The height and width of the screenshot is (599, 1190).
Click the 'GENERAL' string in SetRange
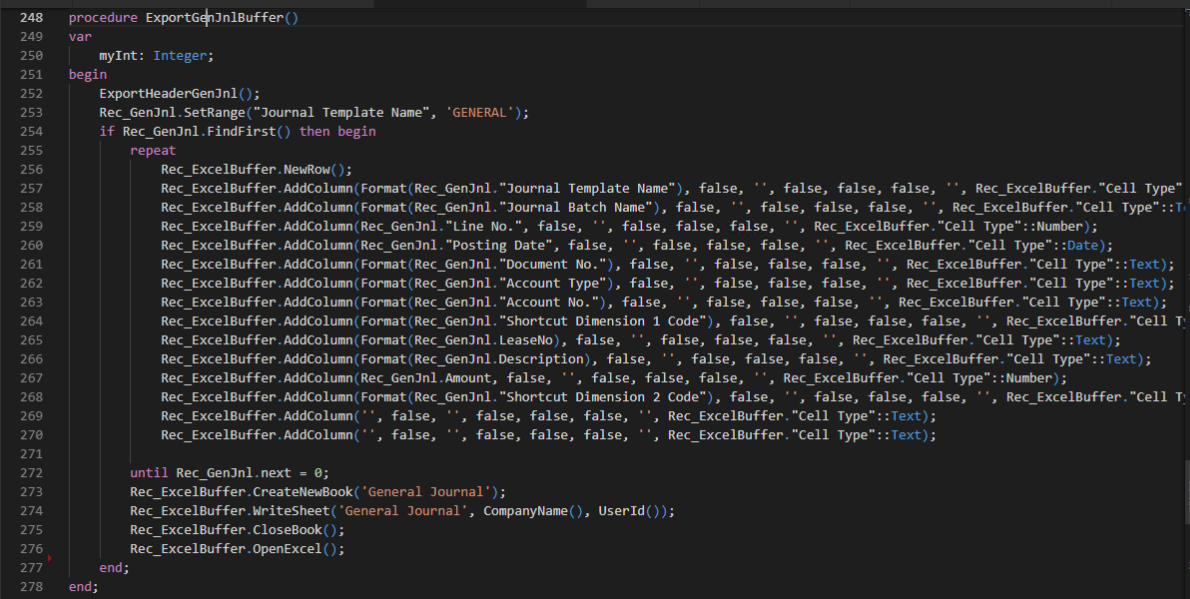point(483,113)
